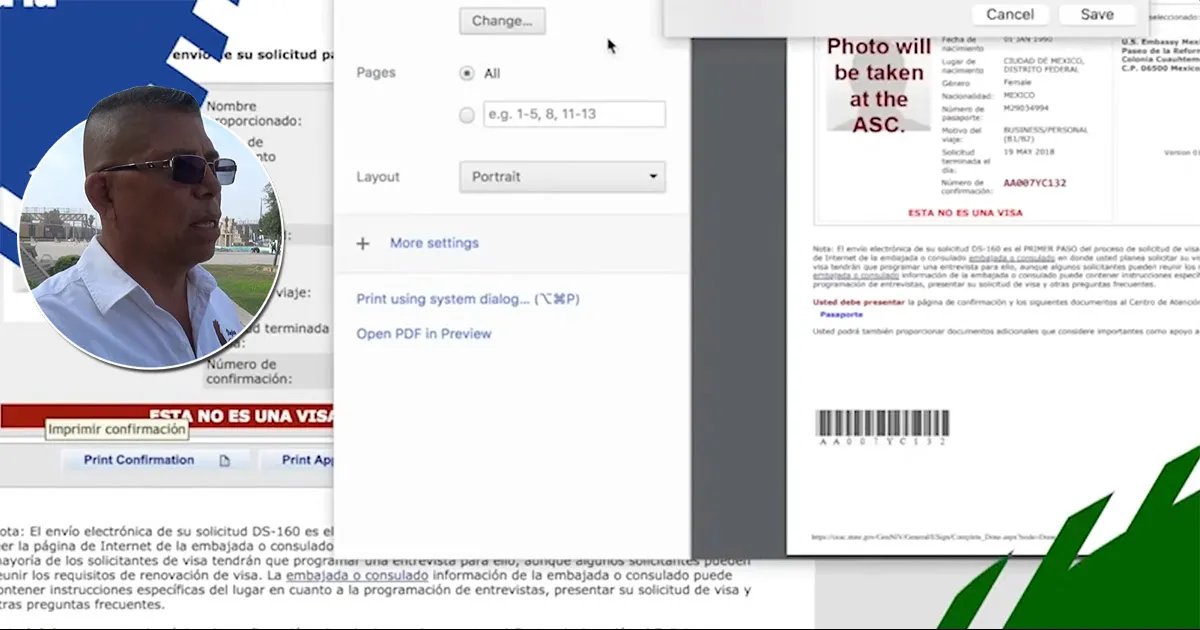
Task: Click Open PDF in Preview link
Action: click(x=424, y=333)
